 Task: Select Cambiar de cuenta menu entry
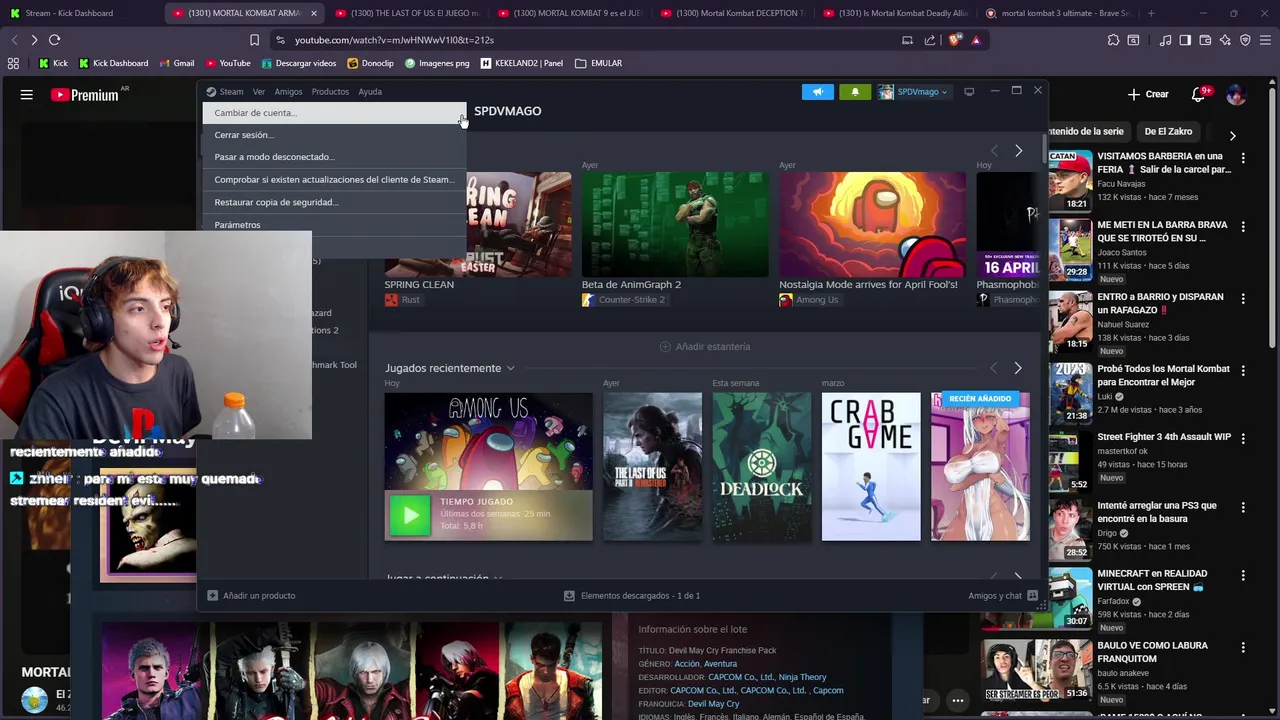click(x=334, y=113)
